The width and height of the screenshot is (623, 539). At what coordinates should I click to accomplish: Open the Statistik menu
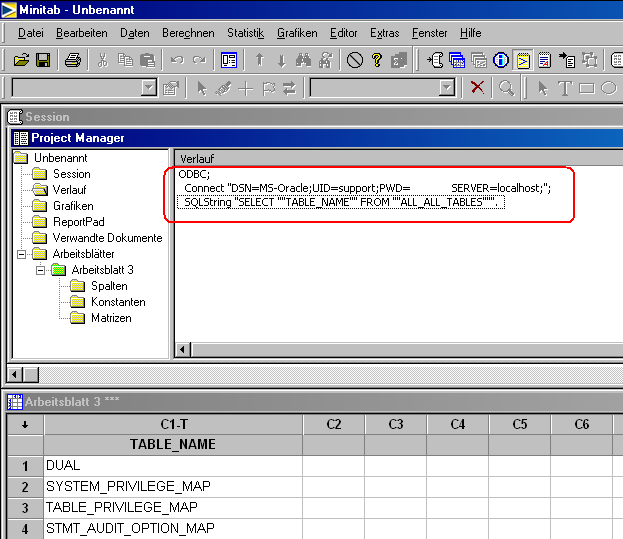(246, 33)
